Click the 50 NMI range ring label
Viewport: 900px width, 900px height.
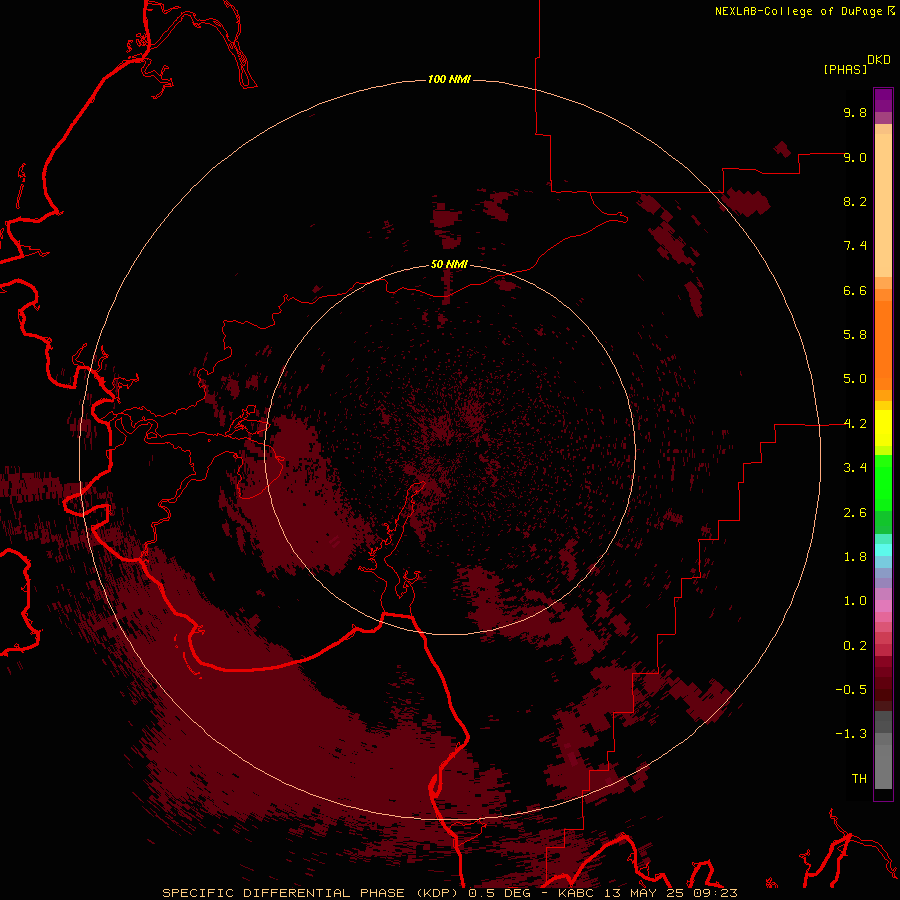click(449, 264)
